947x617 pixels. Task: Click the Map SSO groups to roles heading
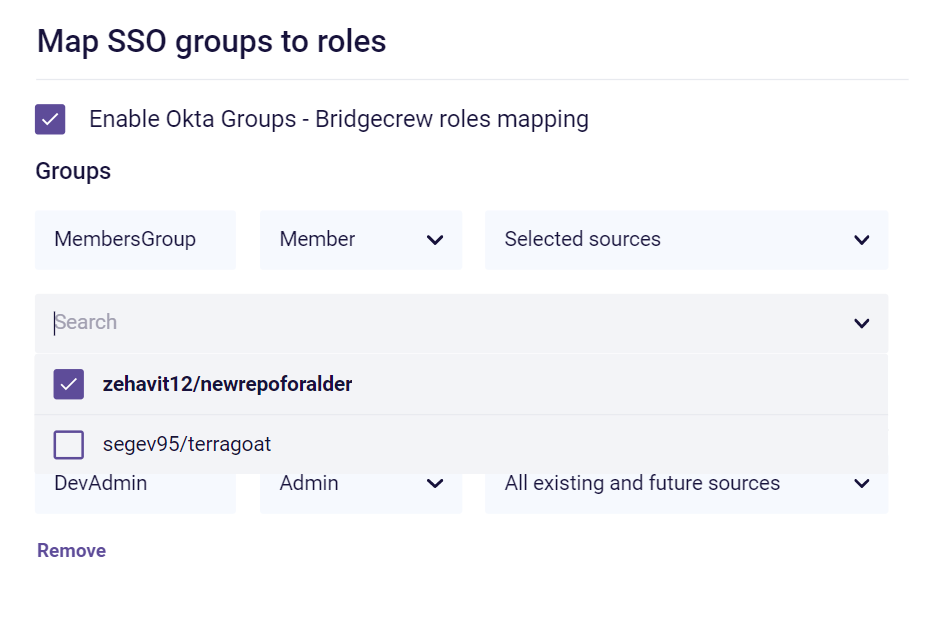[x=211, y=41]
